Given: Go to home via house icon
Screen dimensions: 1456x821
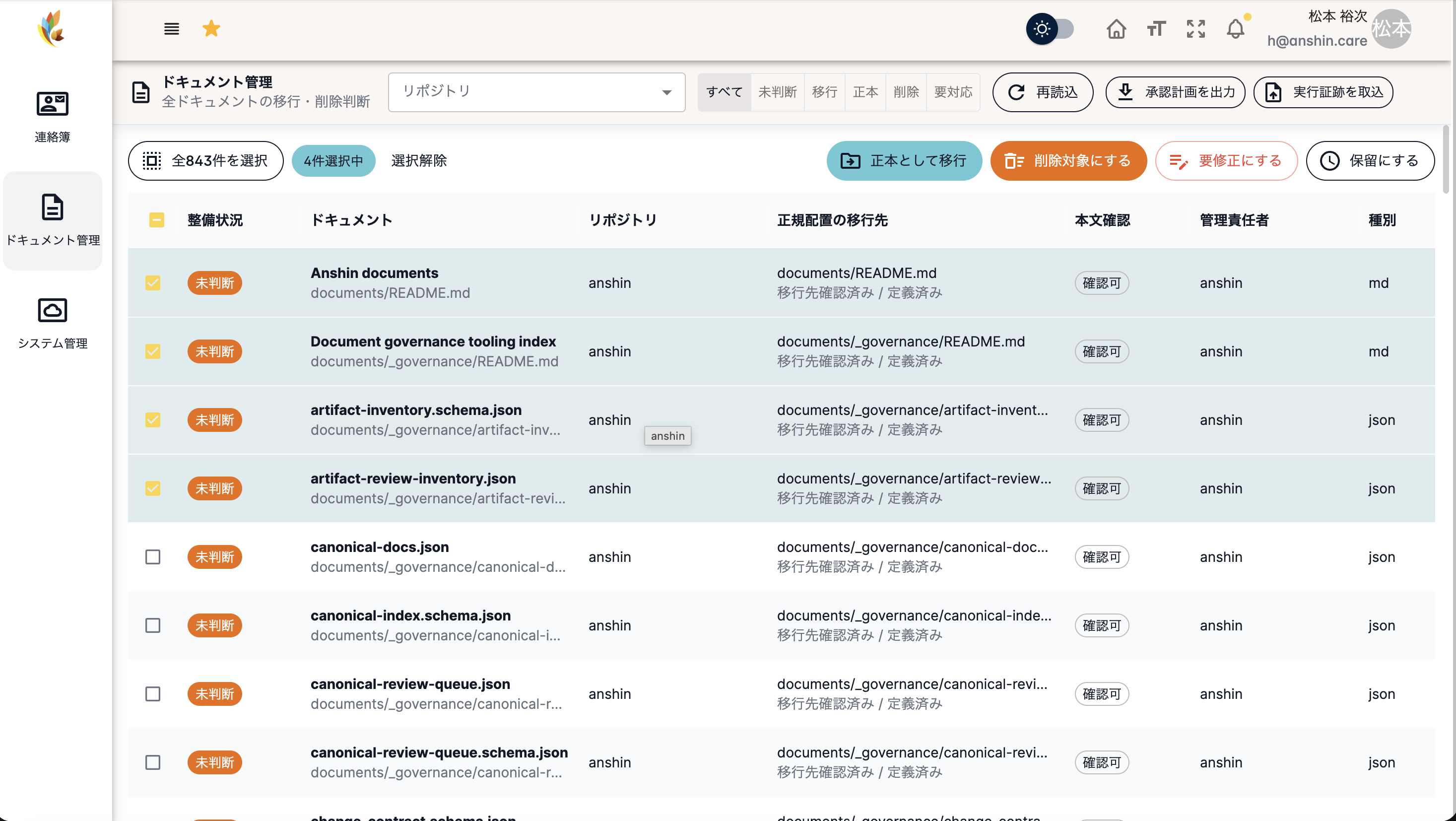Looking at the screenshot, I should (1116, 29).
